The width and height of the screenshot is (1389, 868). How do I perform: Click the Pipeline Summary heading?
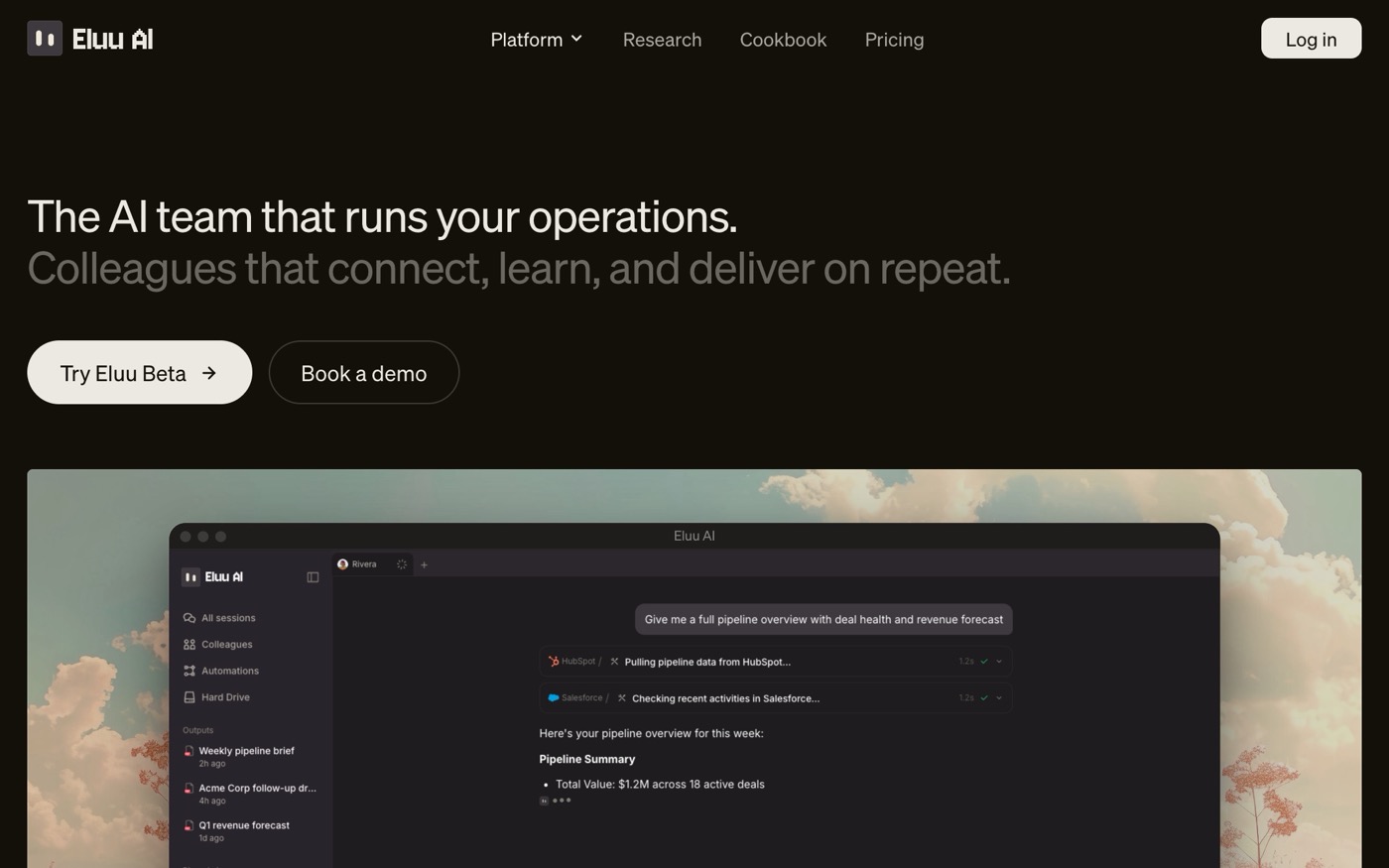click(x=587, y=759)
